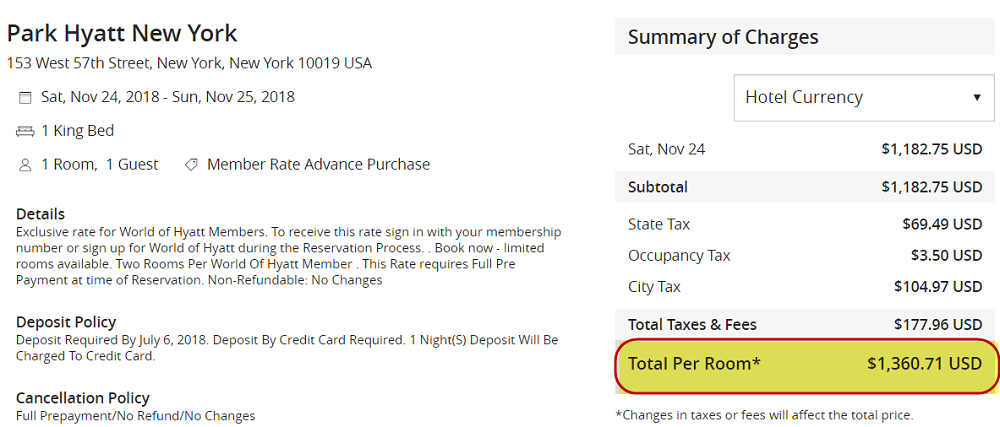Open the Hotel Currency dropdown
This screenshot has height=427, width=1000.
click(864, 98)
